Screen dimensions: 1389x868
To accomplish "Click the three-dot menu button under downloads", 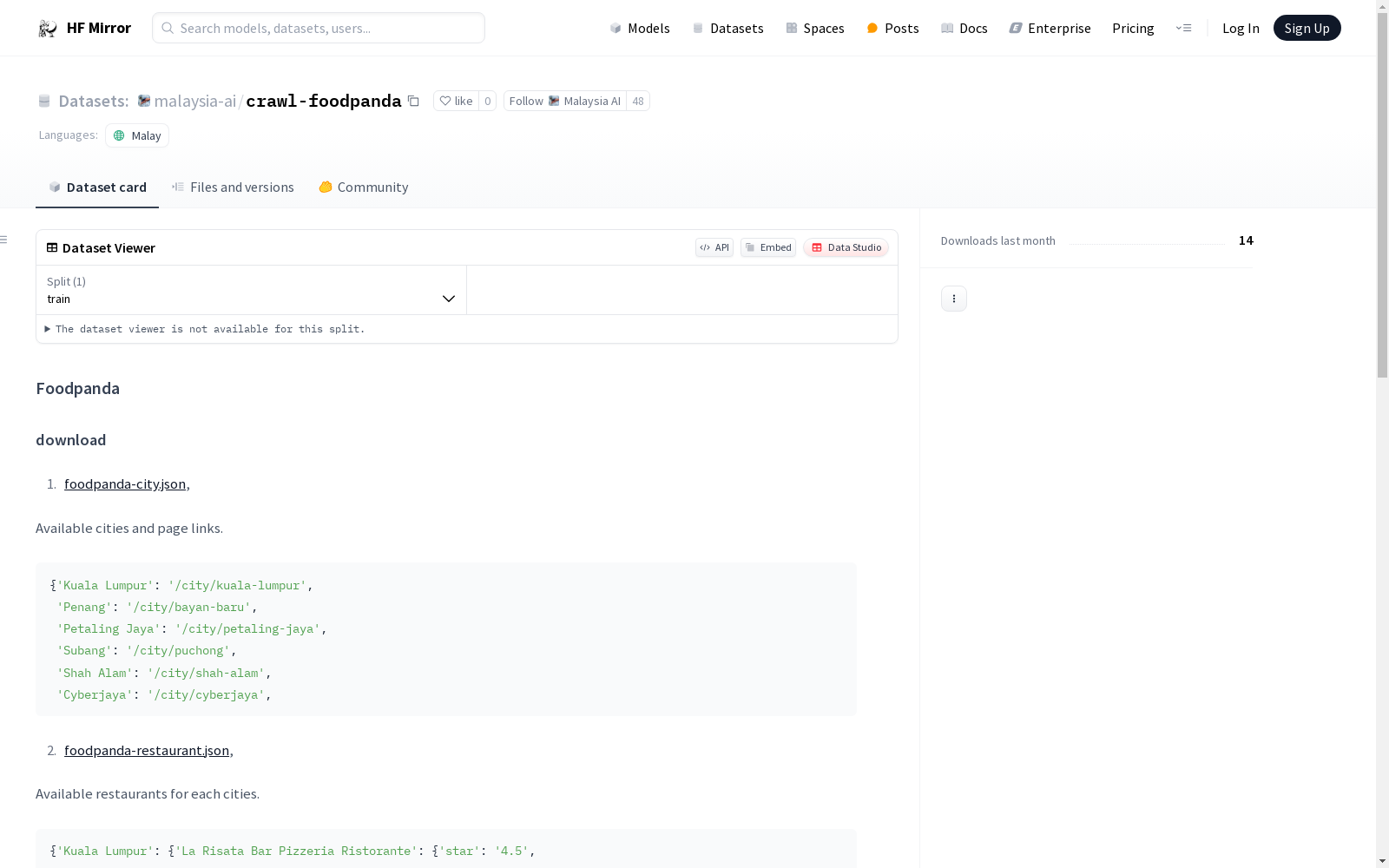I will (x=954, y=299).
